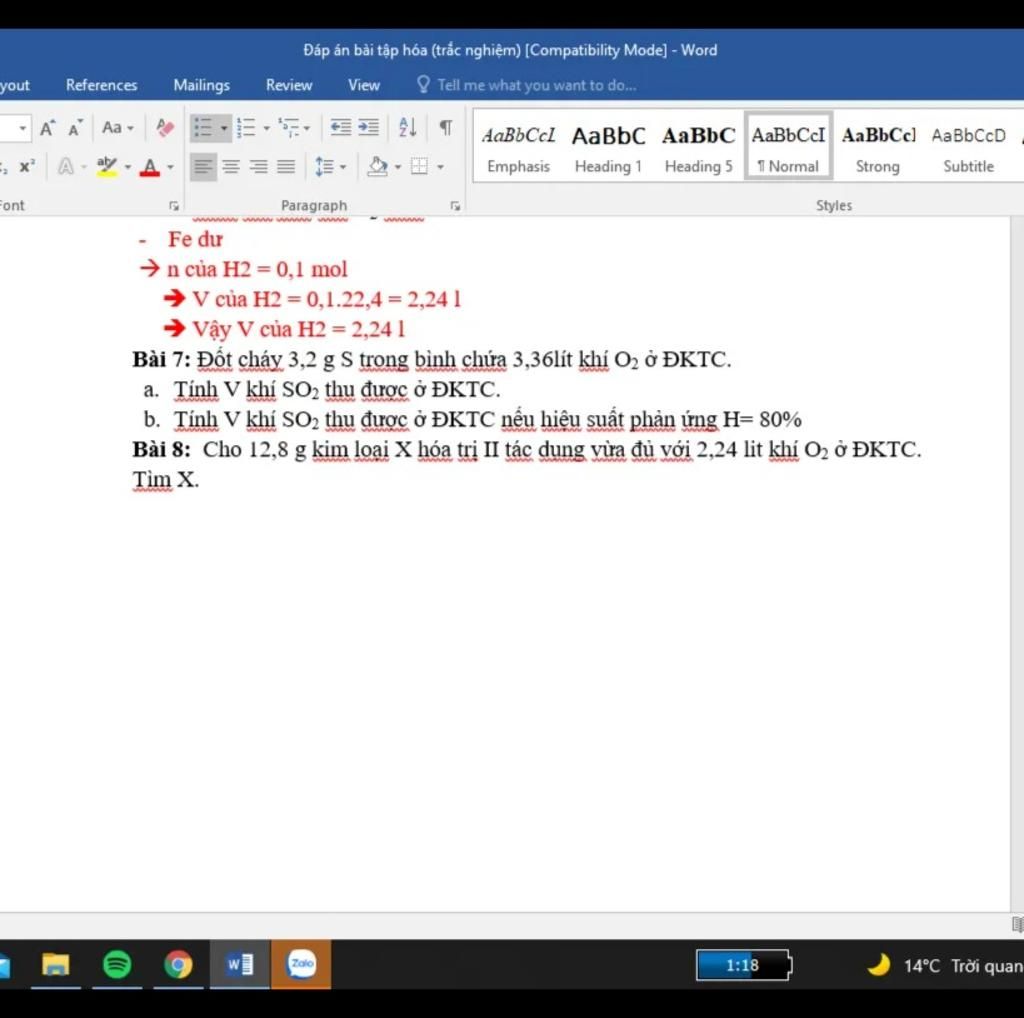
Task: Apply multilevel list formatting
Action: point(288,127)
